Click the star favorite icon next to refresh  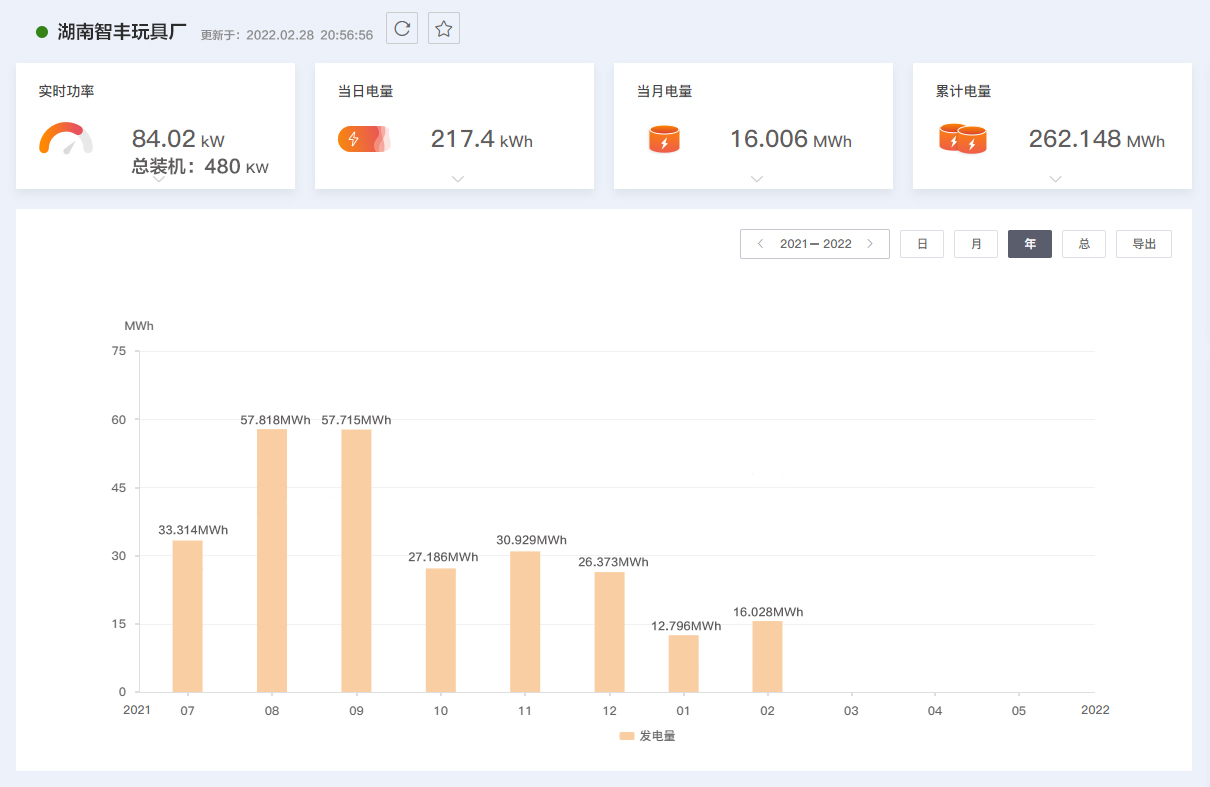click(443, 29)
